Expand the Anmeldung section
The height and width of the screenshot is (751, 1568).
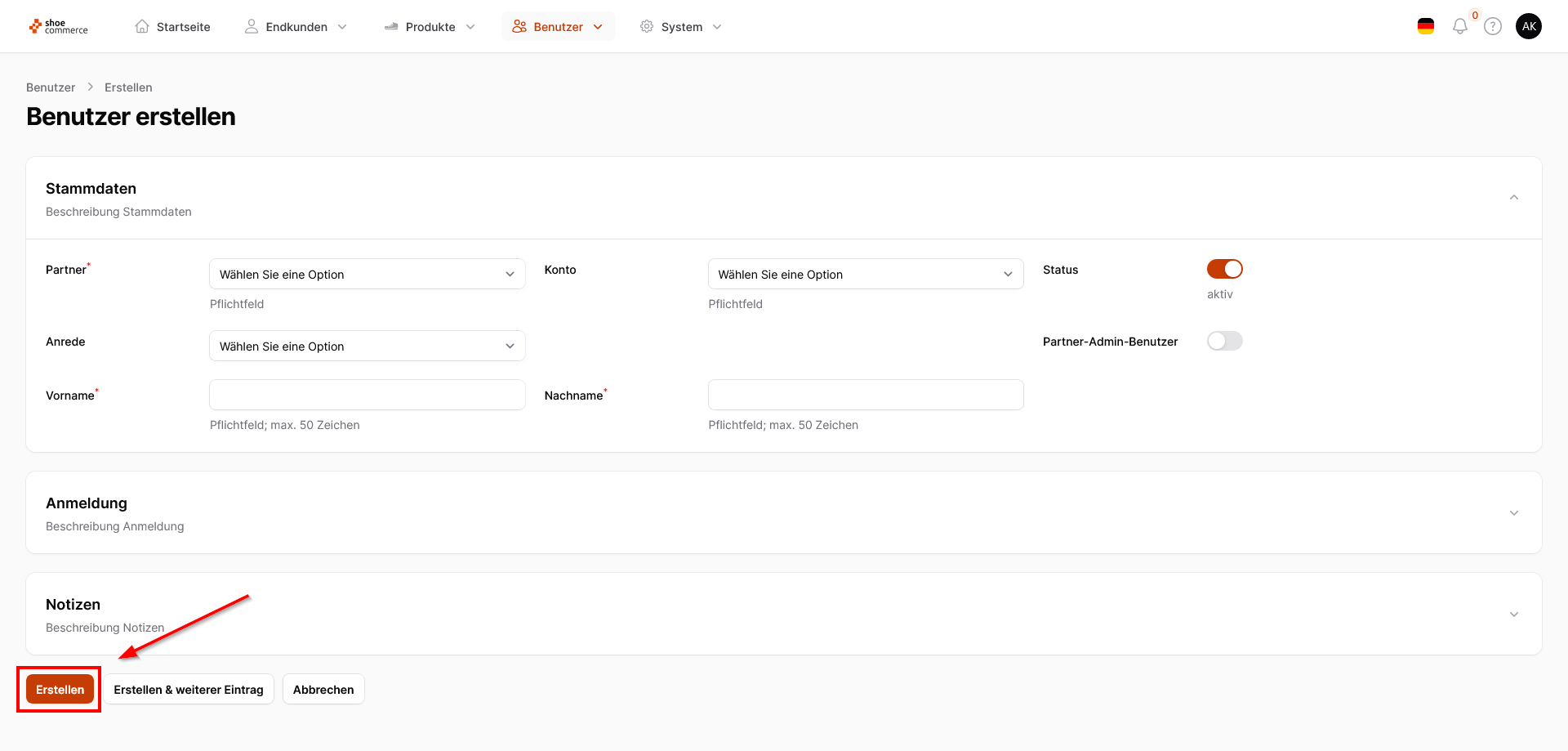pos(1513,513)
